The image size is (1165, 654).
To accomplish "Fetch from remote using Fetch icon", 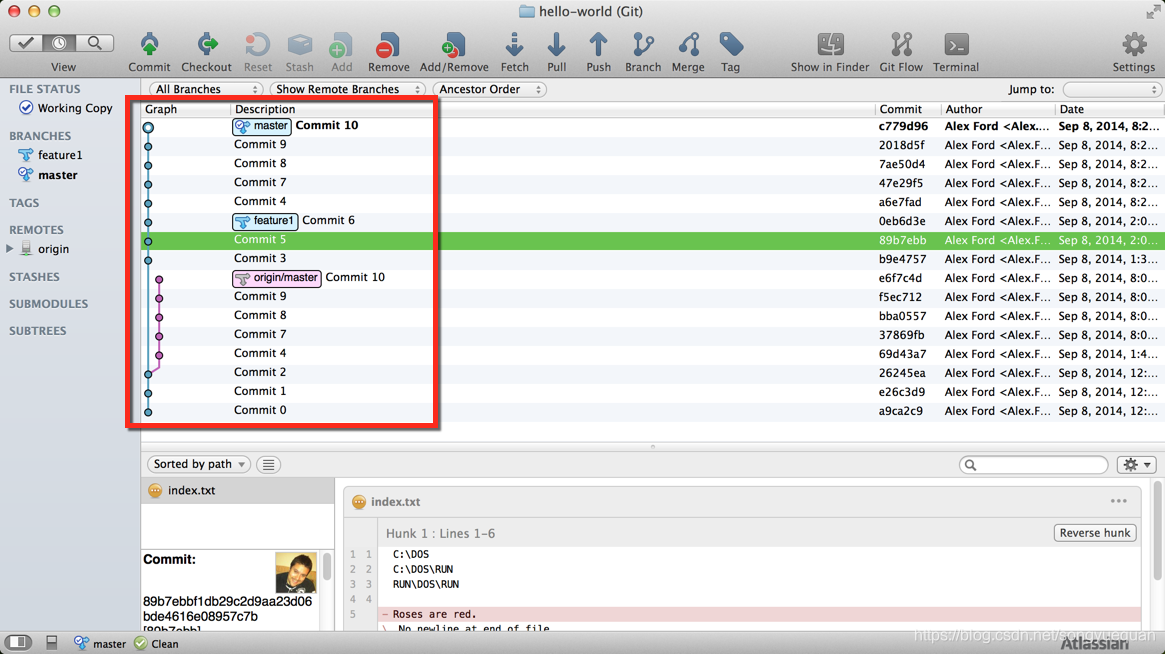I will pos(514,45).
